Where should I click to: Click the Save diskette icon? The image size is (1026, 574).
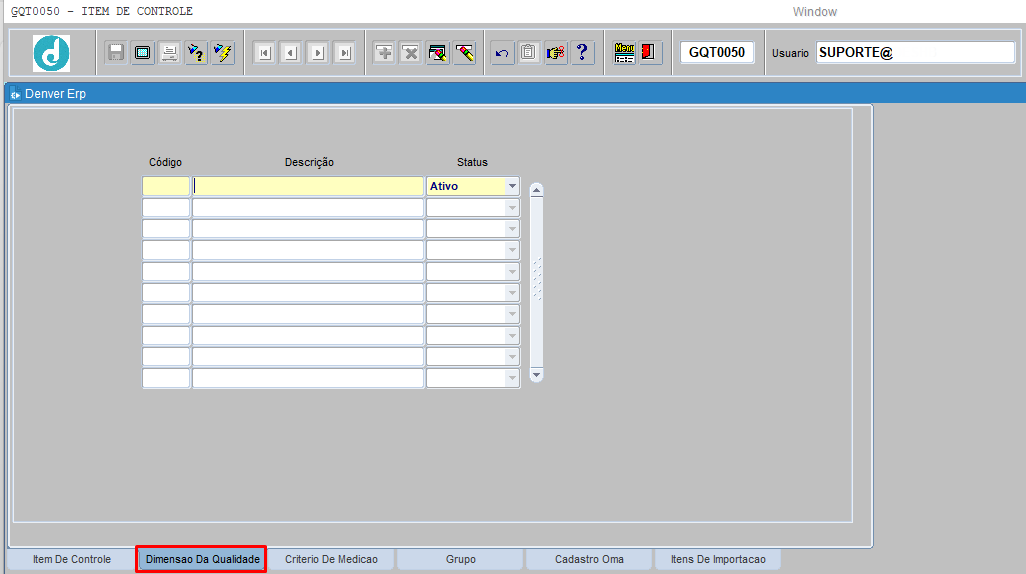116,53
